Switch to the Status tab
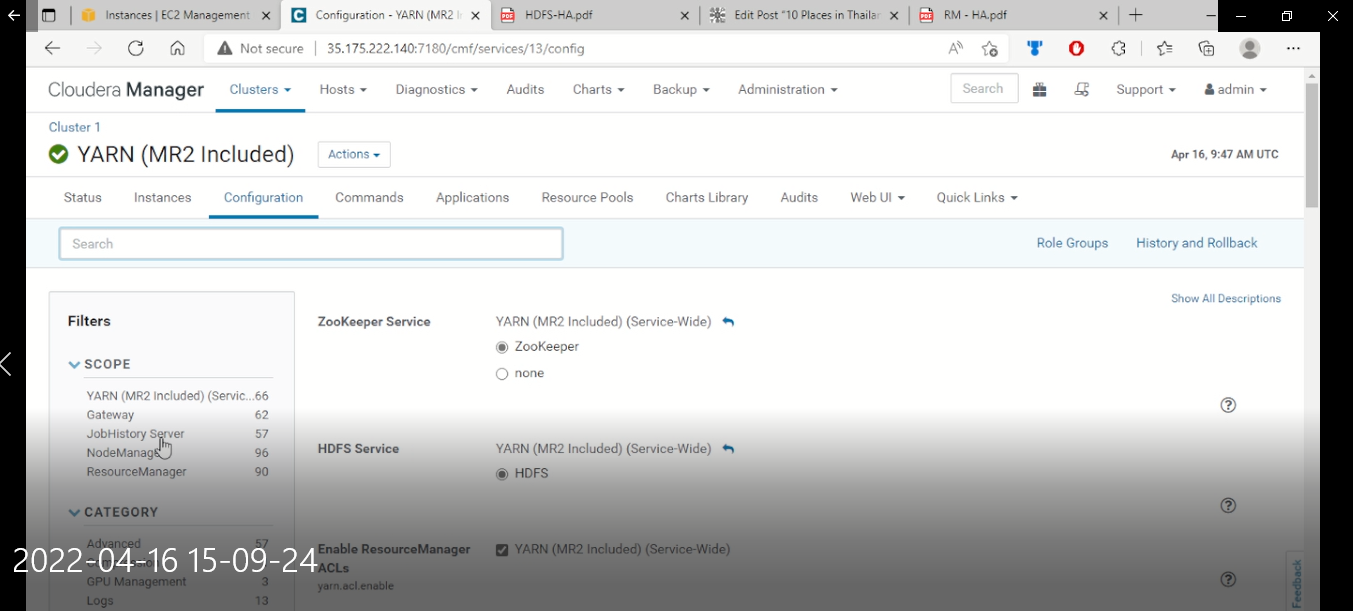1353x611 pixels. (83, 197)
